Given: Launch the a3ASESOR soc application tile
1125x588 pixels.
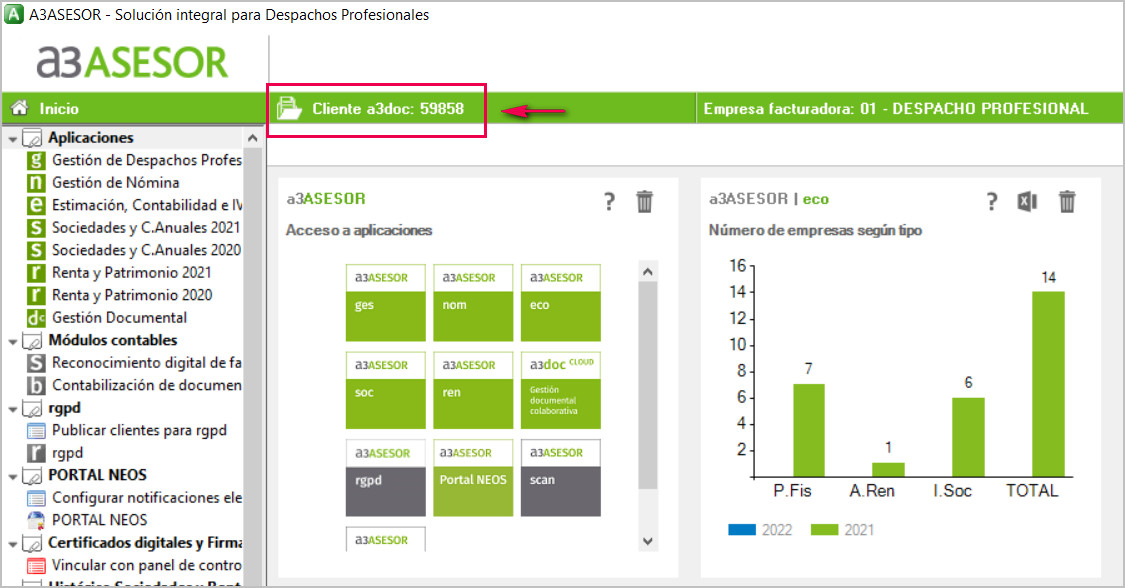Looking at the screenshot, I should [x=385, y=390].
